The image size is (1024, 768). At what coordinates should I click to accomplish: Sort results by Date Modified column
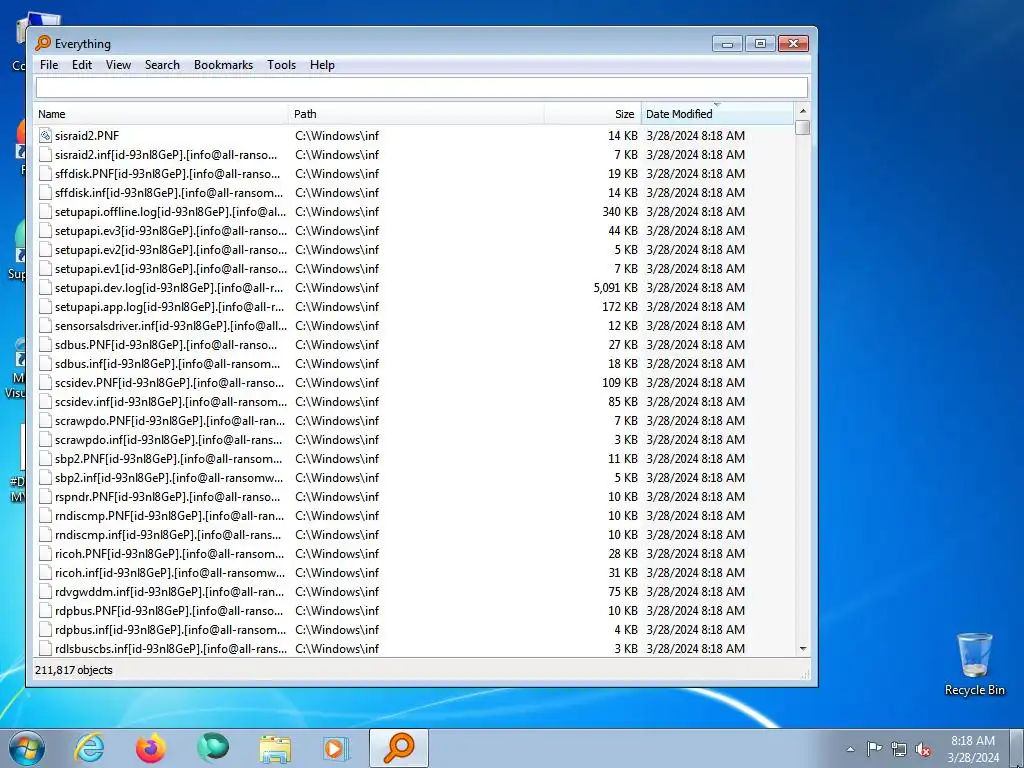(717, 114)
